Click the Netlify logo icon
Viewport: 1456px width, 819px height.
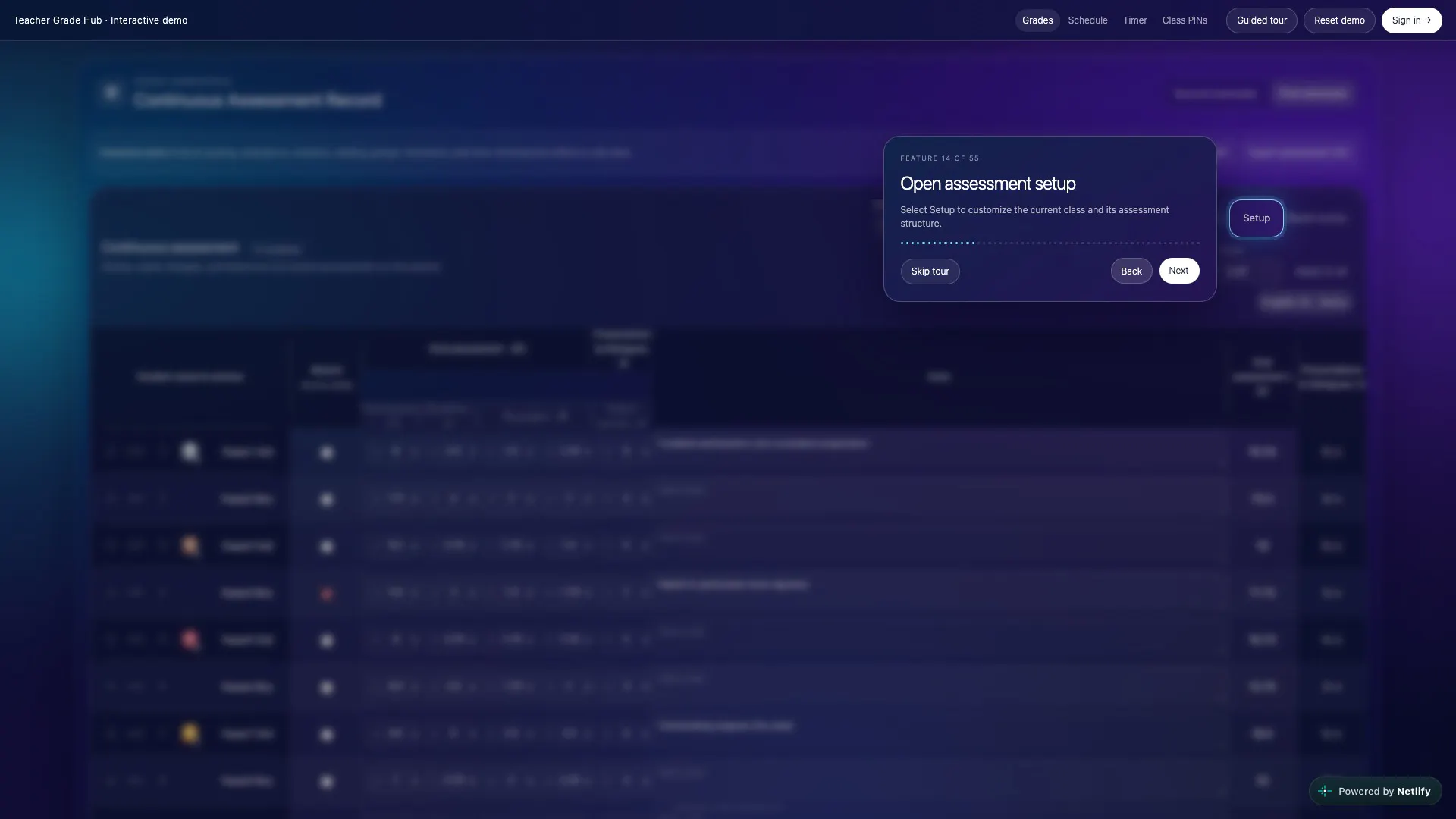click(1324, 791)
